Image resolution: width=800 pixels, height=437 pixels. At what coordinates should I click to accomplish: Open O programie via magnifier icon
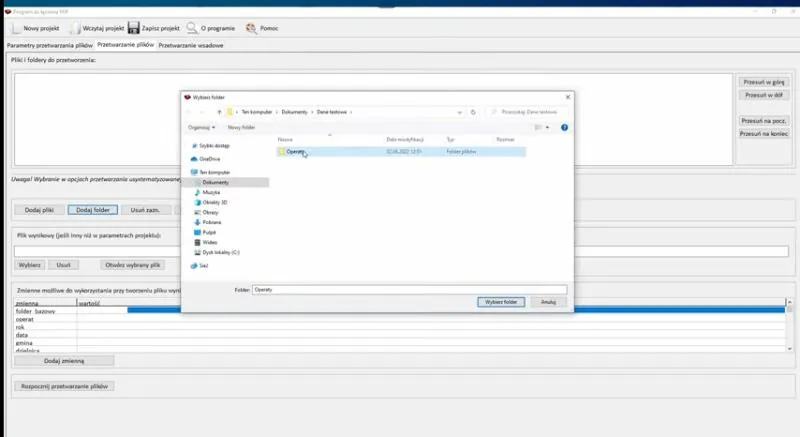(x=191, y=28)
